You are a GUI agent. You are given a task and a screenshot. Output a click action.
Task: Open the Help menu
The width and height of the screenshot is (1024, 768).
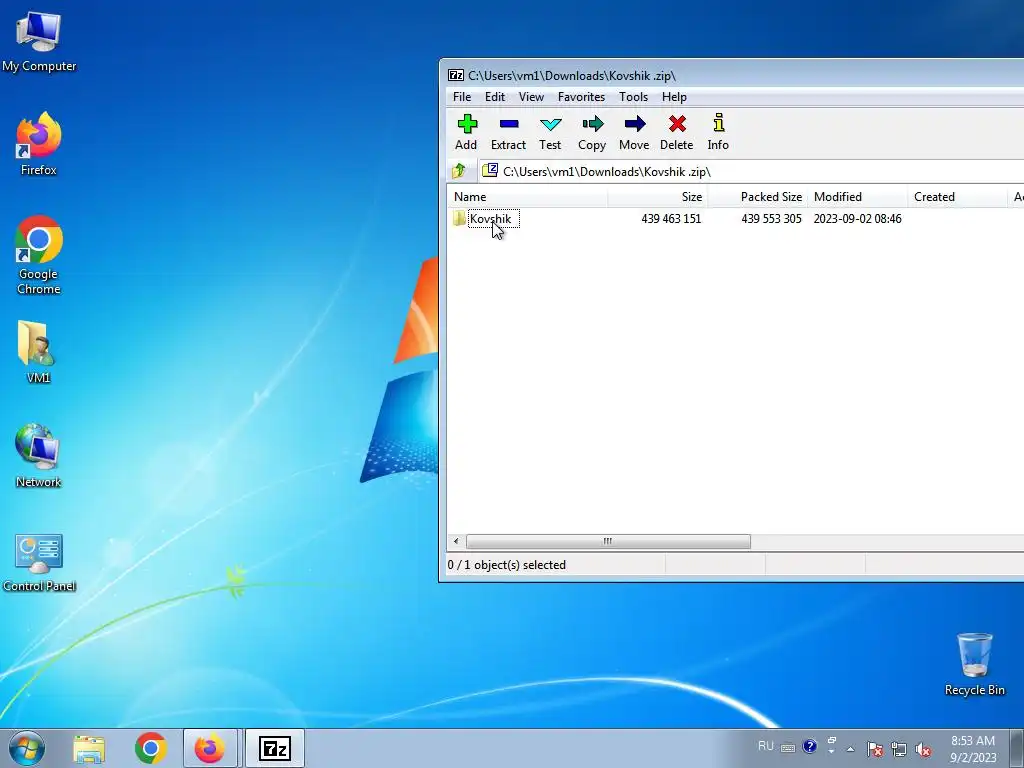674,97
